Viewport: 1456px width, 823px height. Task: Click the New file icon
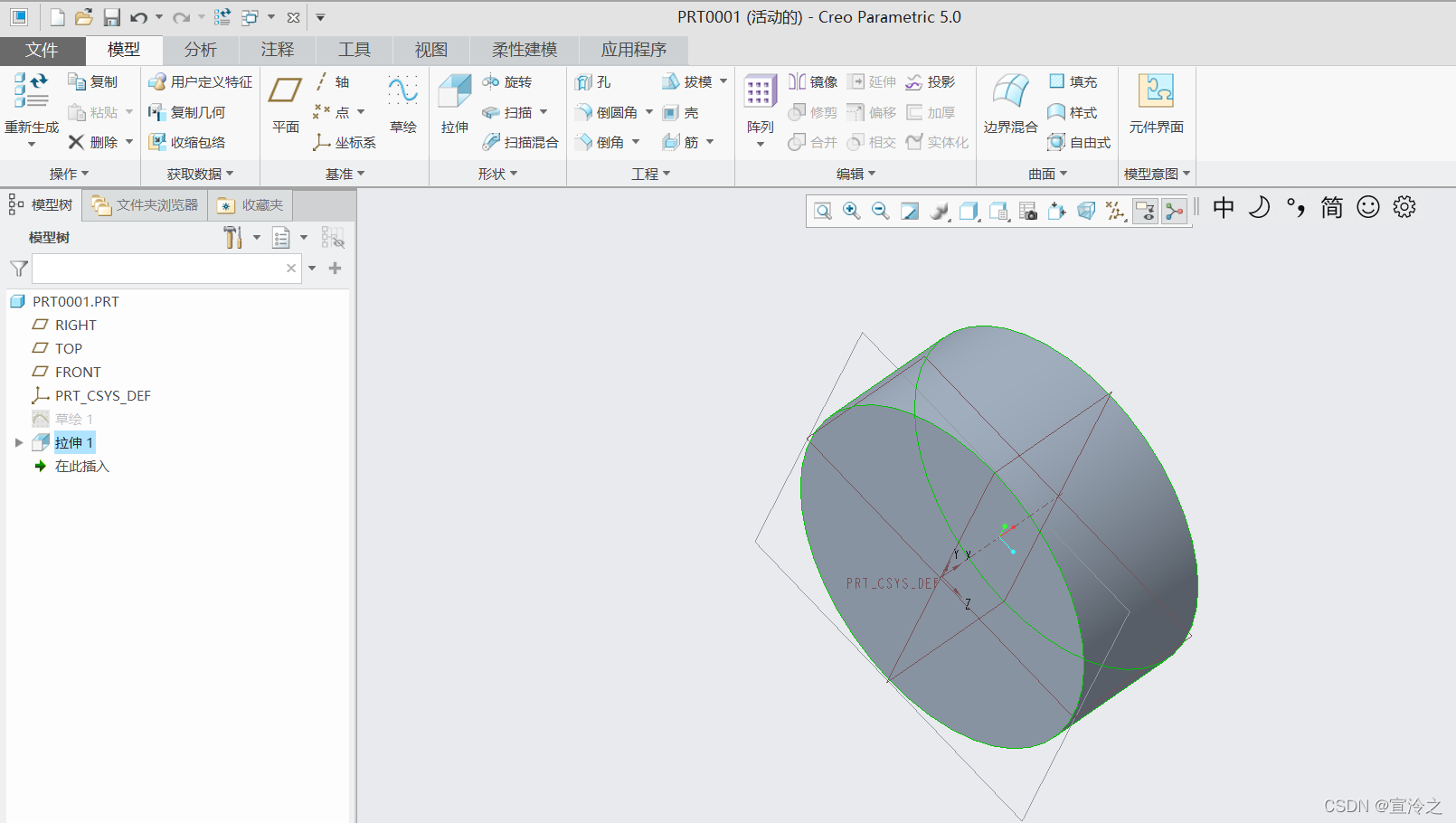57,17
